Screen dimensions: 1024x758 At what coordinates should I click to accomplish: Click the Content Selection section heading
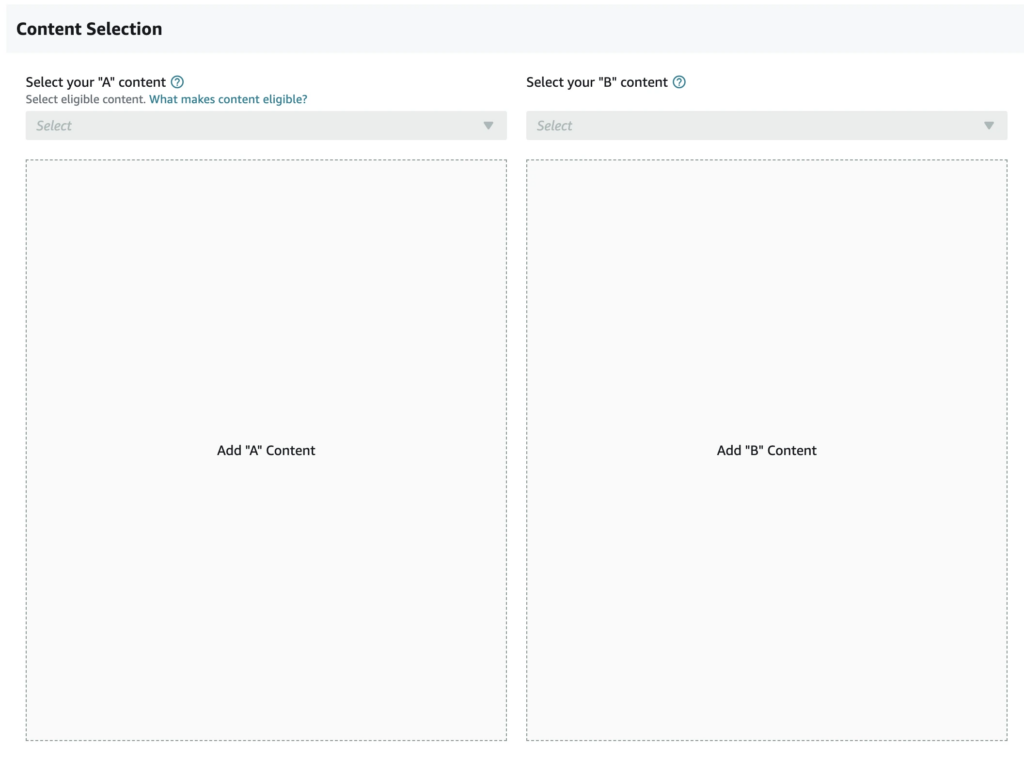89,29
